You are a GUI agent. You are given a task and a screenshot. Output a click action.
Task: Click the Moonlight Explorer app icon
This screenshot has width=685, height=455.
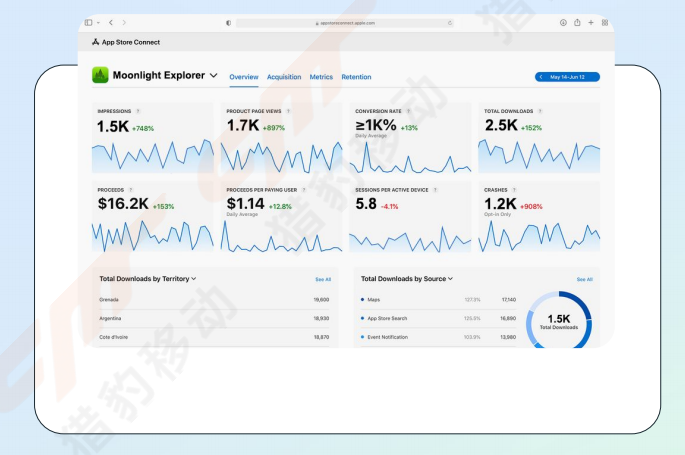point(100,75)
